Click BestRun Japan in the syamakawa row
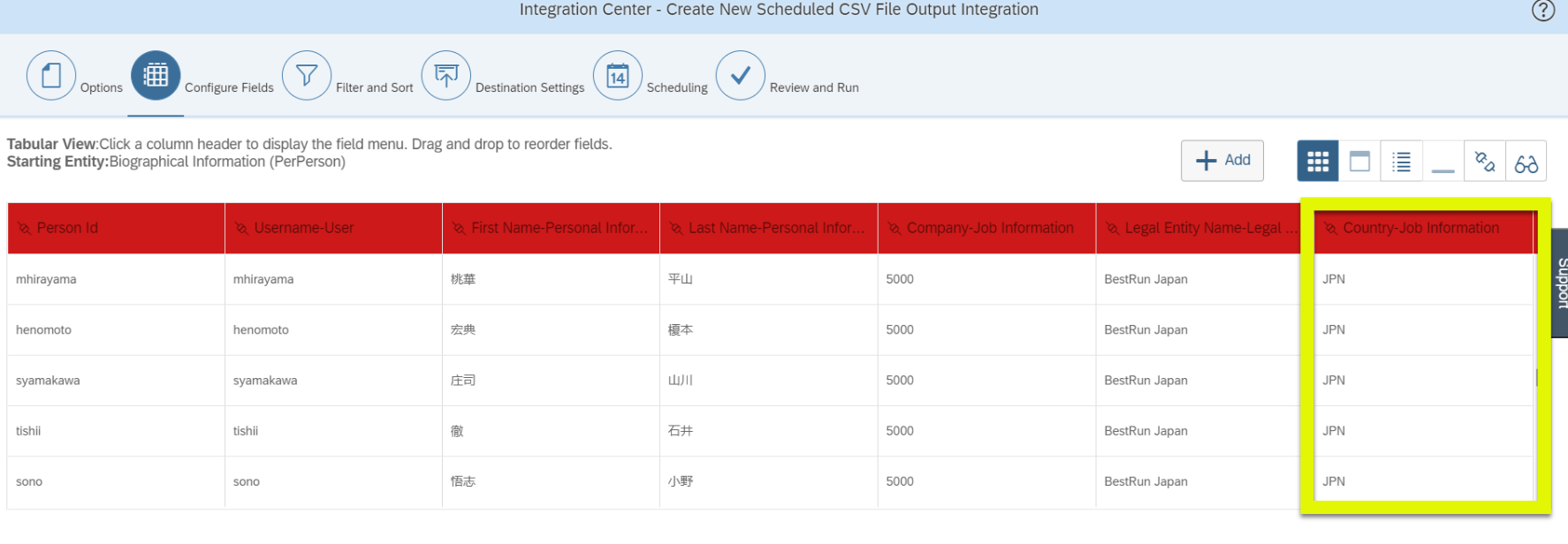Image resolution: width=1568 pixels, height=544 pixels. (1146, 381)
